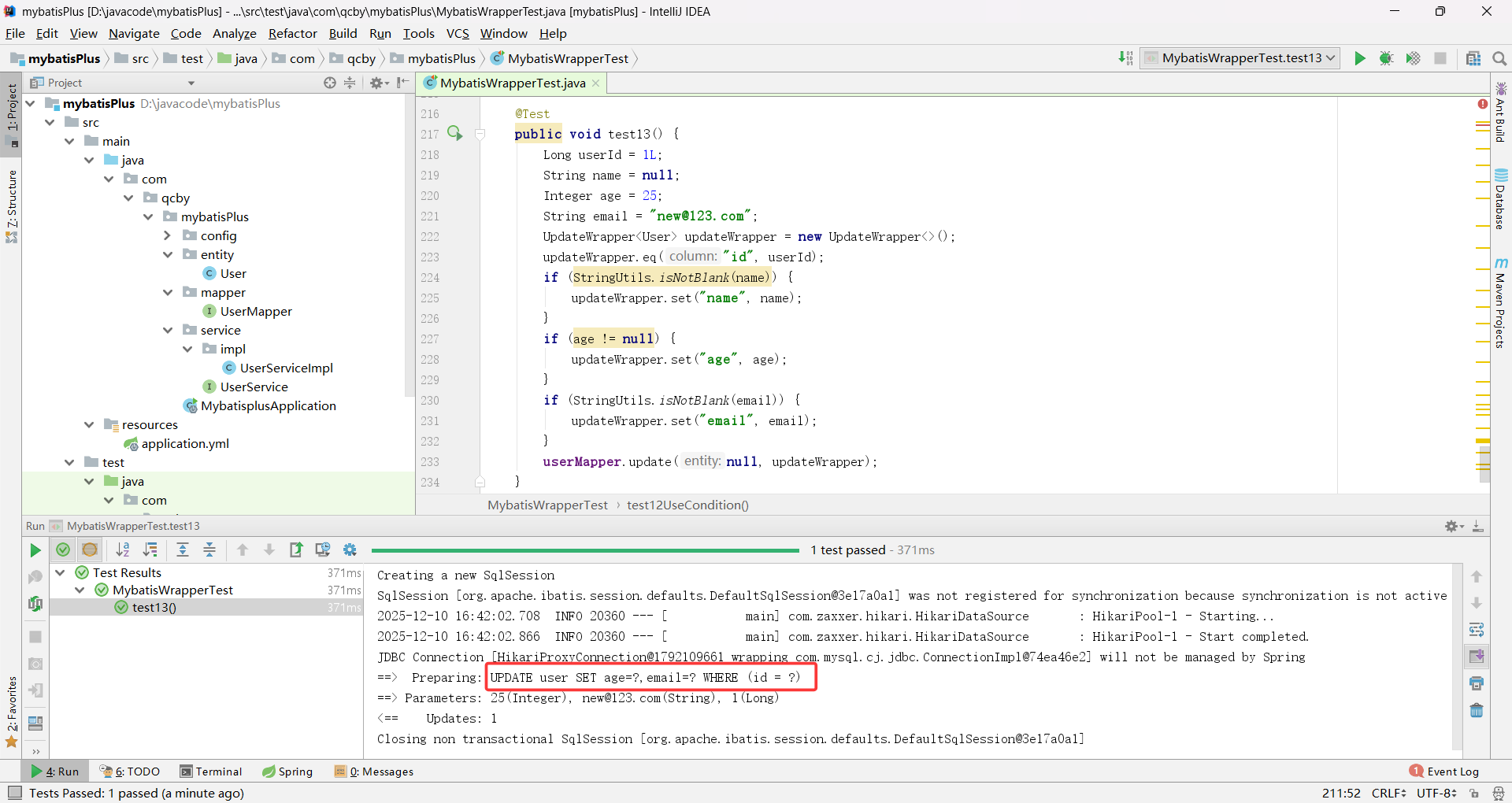Screen dimensions: 1512x803
Task: Open Run panel settings gear
Action: 1454,526
